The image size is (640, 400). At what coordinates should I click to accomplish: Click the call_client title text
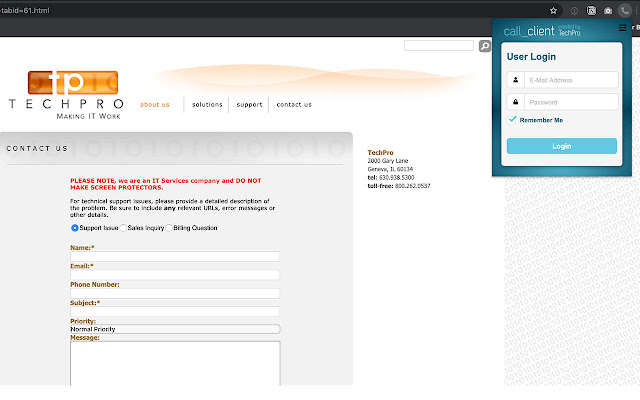point(529,31)
